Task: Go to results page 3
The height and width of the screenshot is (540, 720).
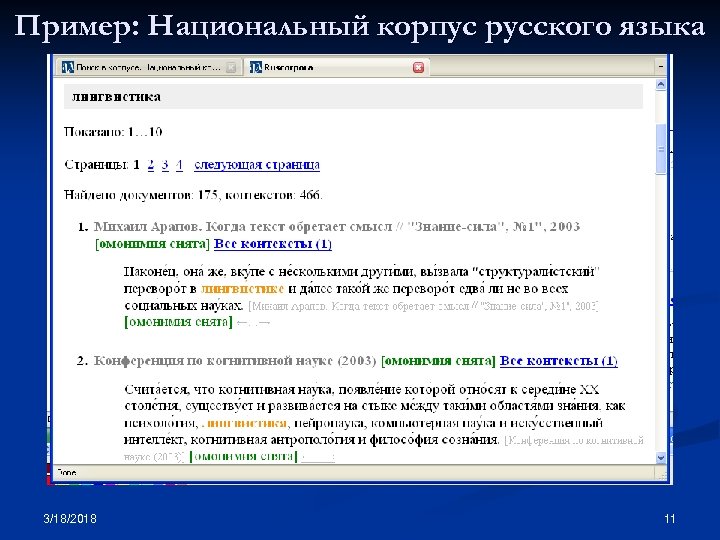Action: tap(165, 164)
